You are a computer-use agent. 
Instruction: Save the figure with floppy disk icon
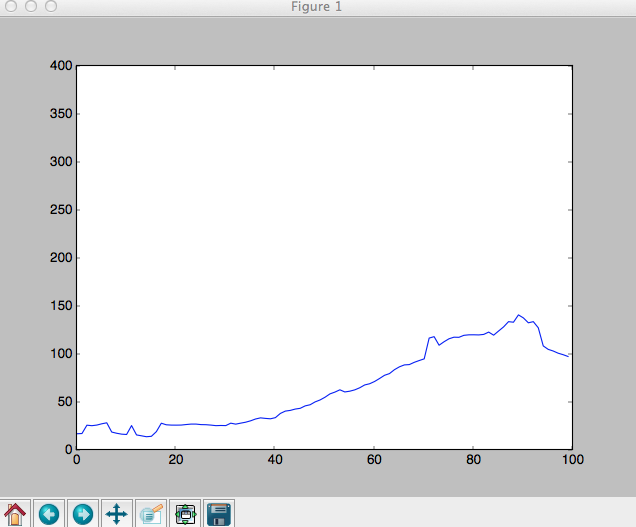(x=219, y=513)
